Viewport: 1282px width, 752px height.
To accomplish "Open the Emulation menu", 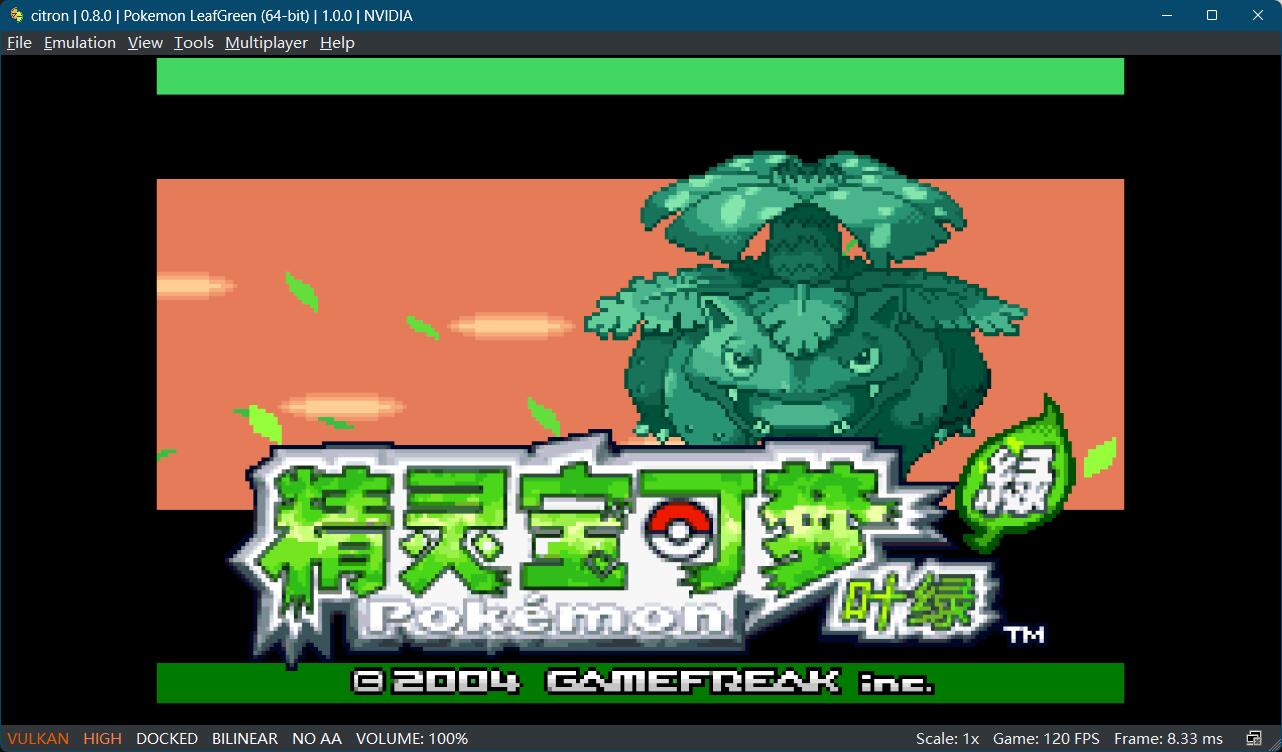I will [80, 43].
